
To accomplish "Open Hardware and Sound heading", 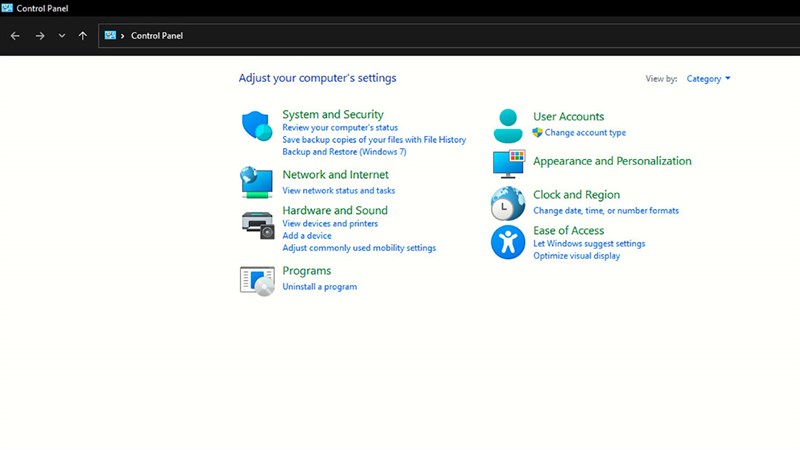I will click(x=335, y=210).
